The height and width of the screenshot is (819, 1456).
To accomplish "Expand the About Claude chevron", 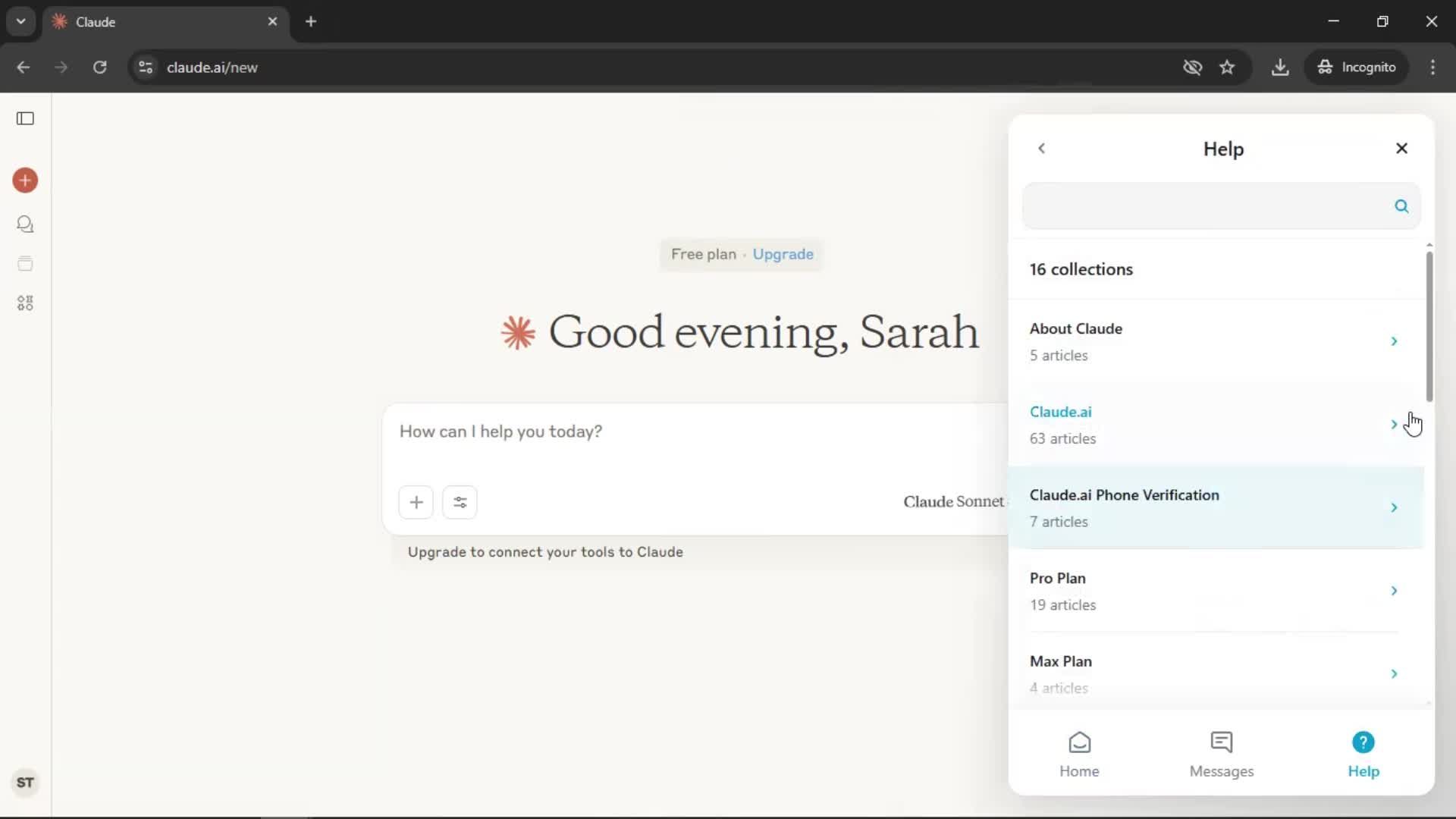I will pos(1394,341).
